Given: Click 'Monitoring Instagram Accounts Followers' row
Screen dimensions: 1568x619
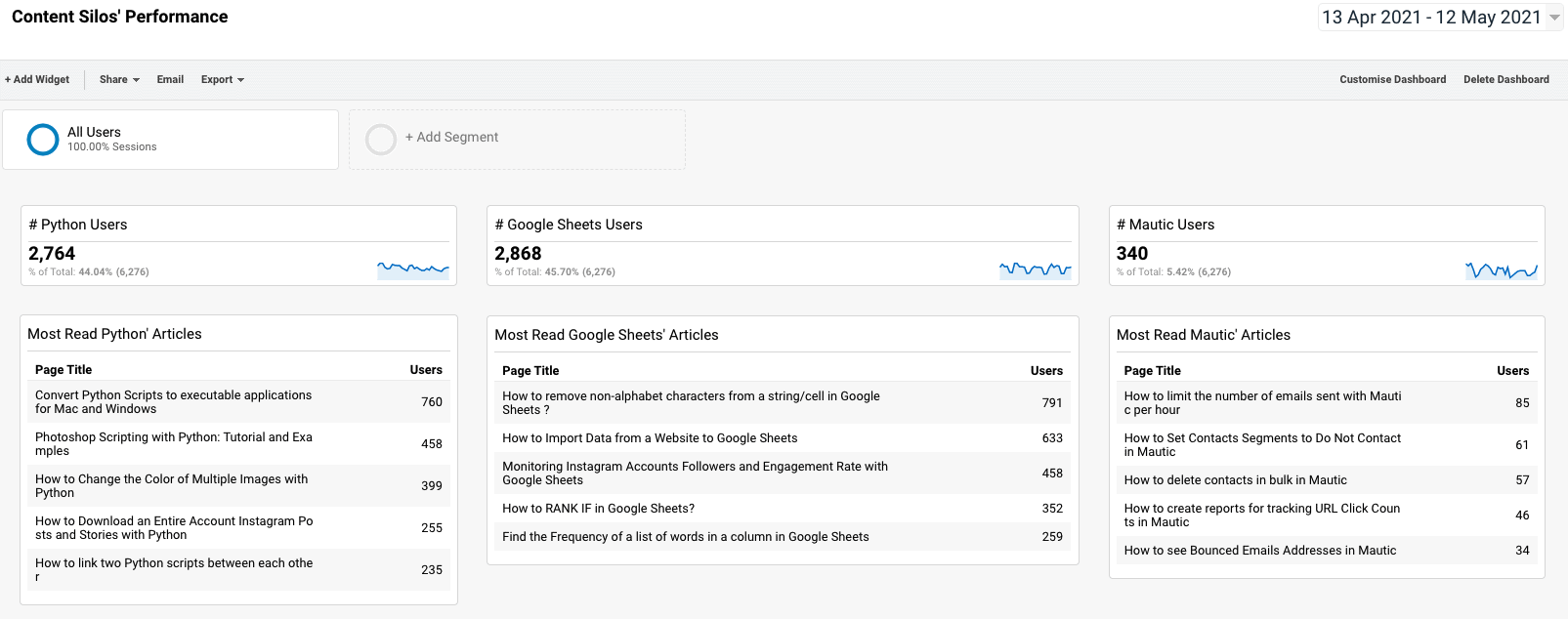Looking at the screenshot, I should point(783,474).
